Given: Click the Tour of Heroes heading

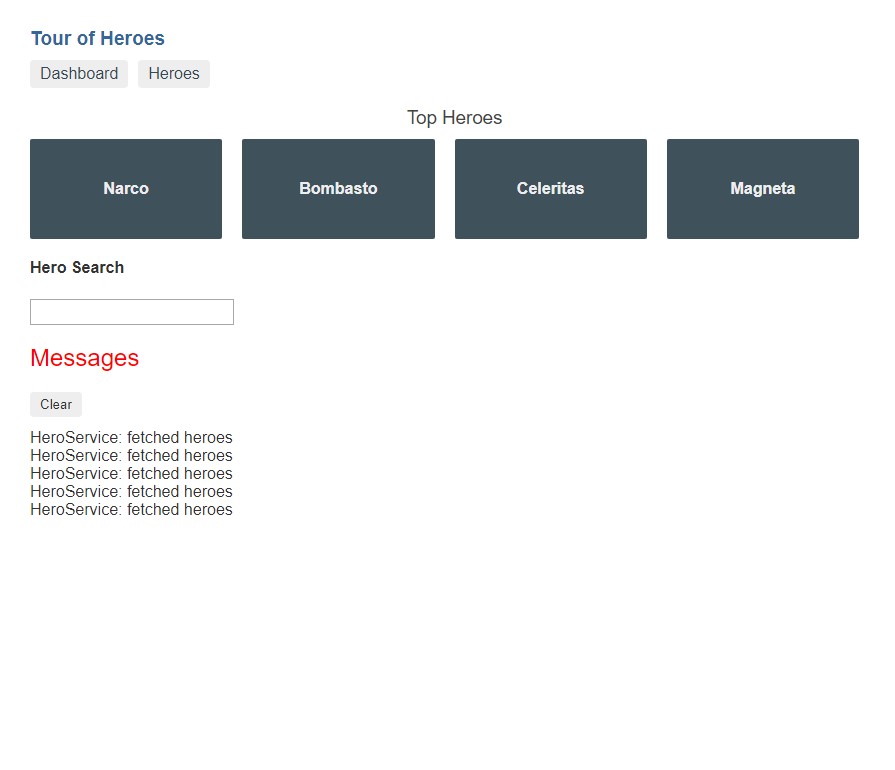Looking at the screenshot, I should point(97,38).
